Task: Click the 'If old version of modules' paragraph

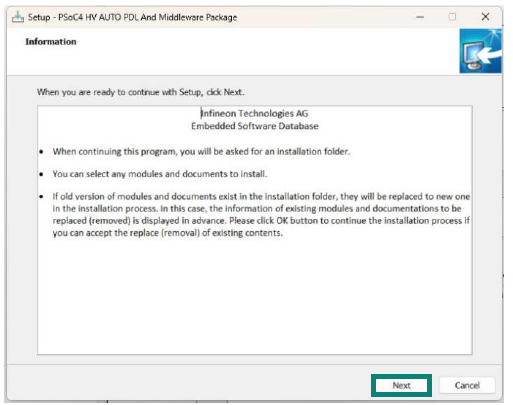Action: click(x=261, y=215)
